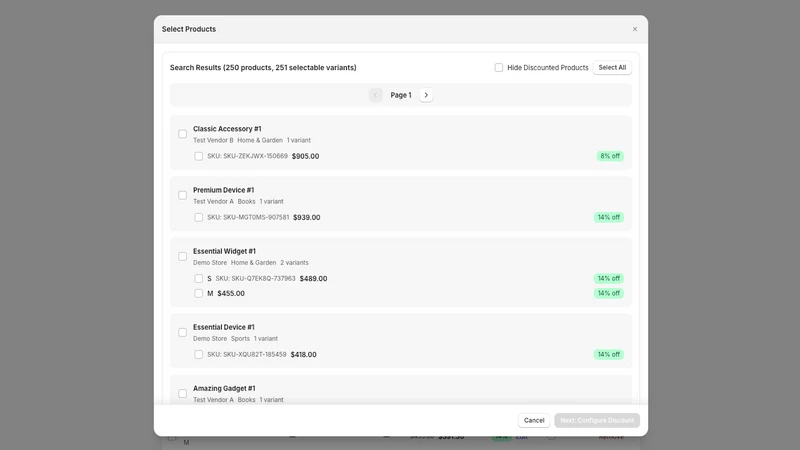Click the $418.00 price
Image resolution: width=800 pixels, height=450 pixels.
[x=304, y=355]
